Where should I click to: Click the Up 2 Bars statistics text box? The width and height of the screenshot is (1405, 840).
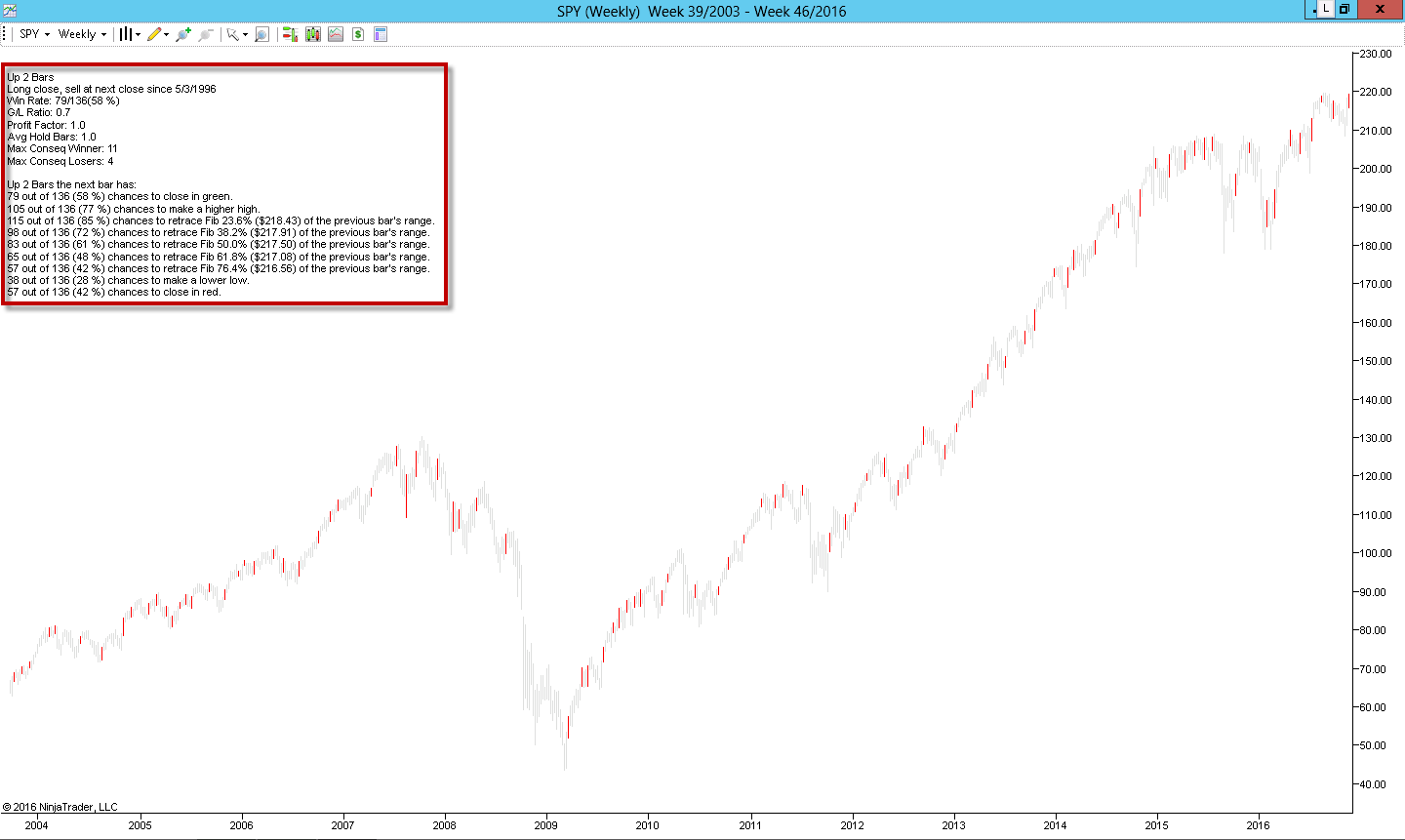[x=224, y=184]
